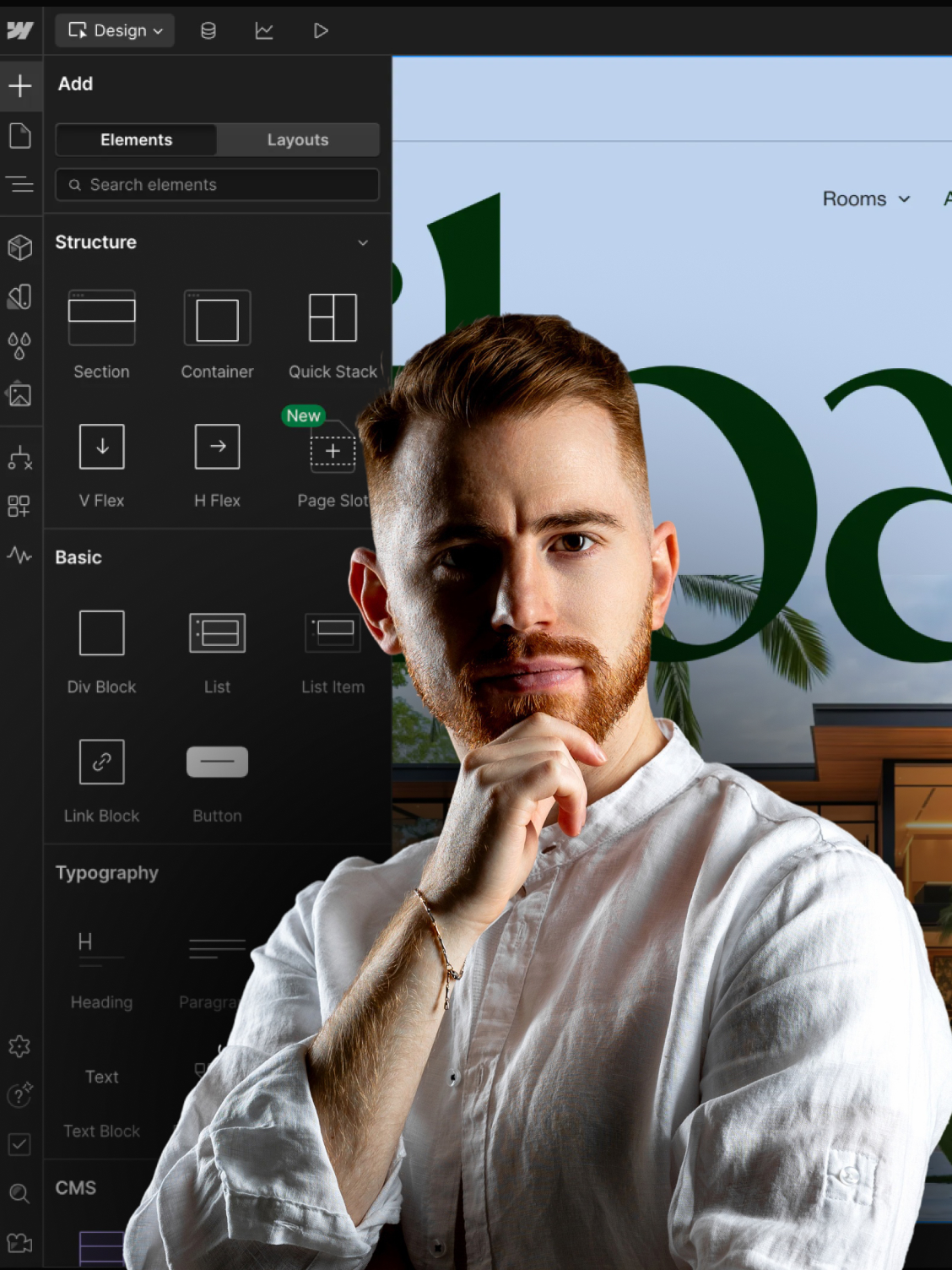The width and height of the screenshot is (952, 1270).
Task: Switch to the Layouts tab
Action: pos(298,140)
